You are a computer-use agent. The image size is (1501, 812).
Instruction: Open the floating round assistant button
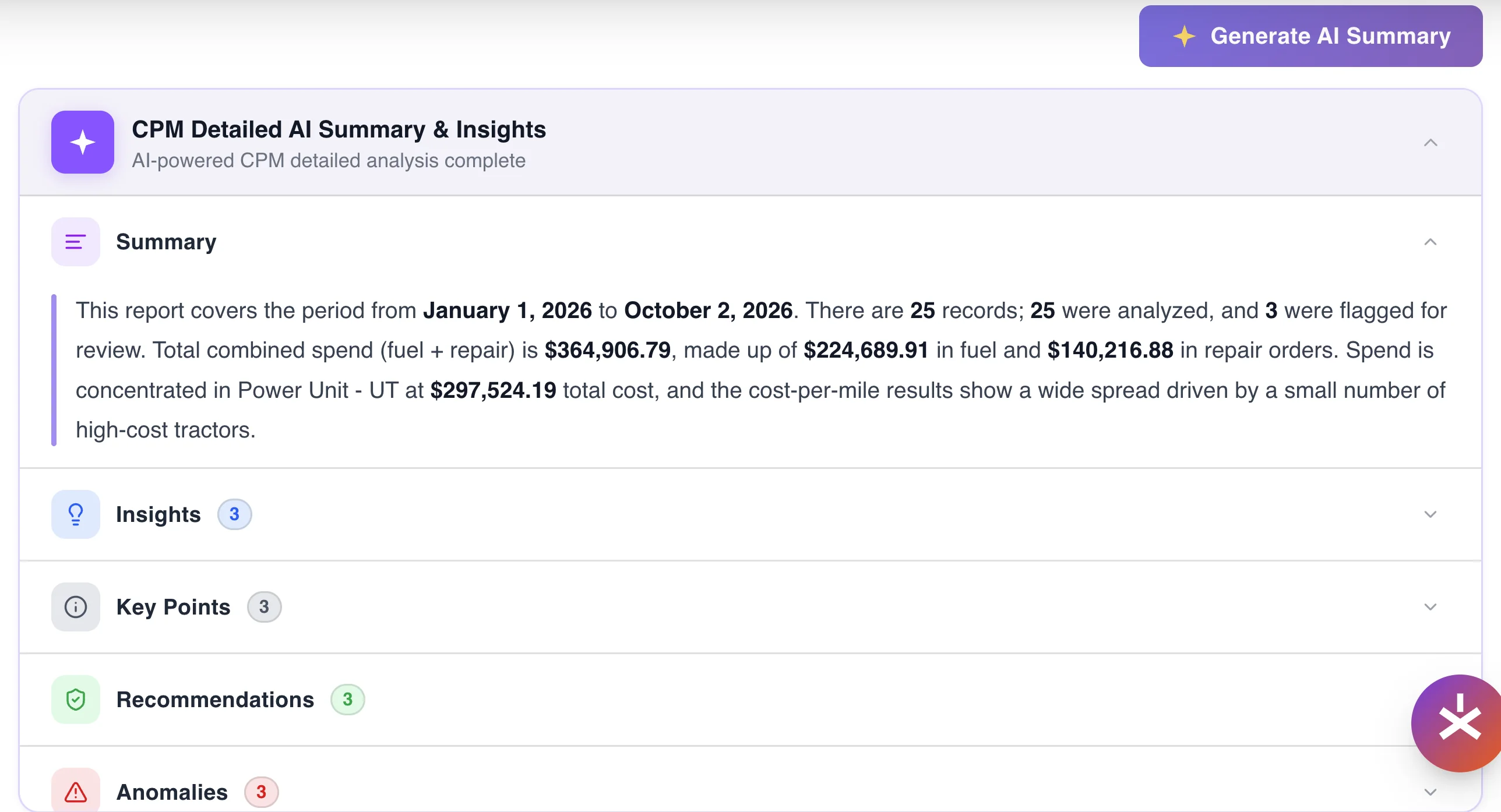(1457, 723)
